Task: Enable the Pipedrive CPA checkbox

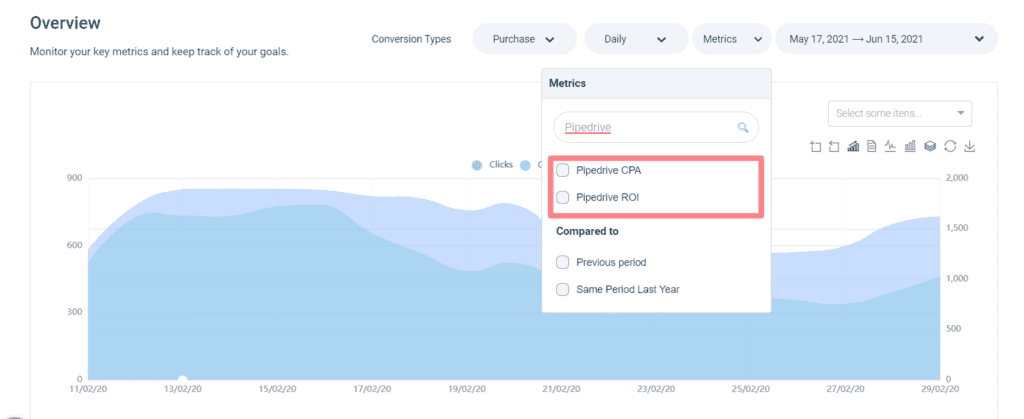Action: (563, 170)
